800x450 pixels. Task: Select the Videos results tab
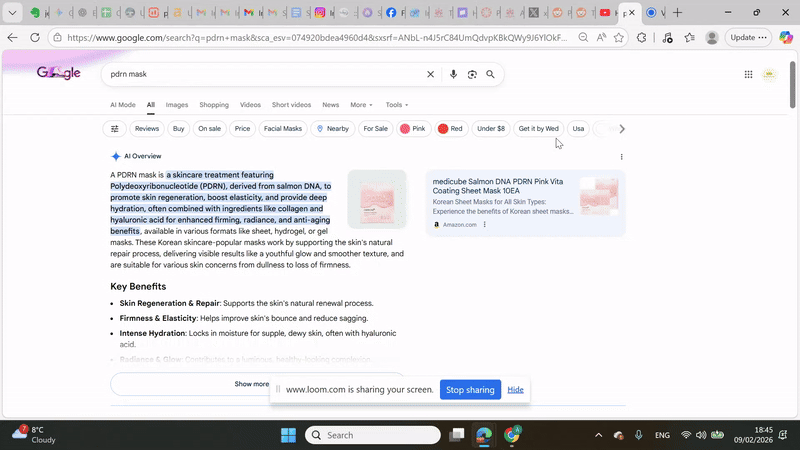click(250, 105)
